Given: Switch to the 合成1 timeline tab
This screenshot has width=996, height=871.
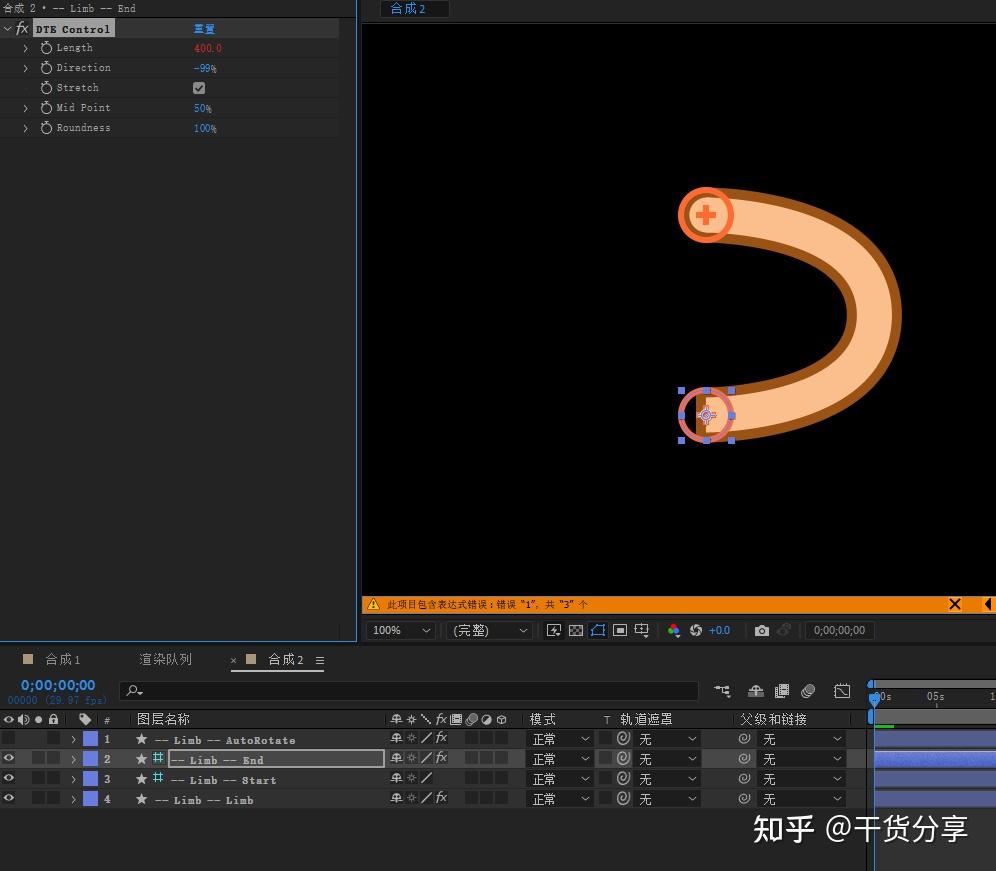Looking at the screenshot, I should pyautogui.click(x=62, y=660).
